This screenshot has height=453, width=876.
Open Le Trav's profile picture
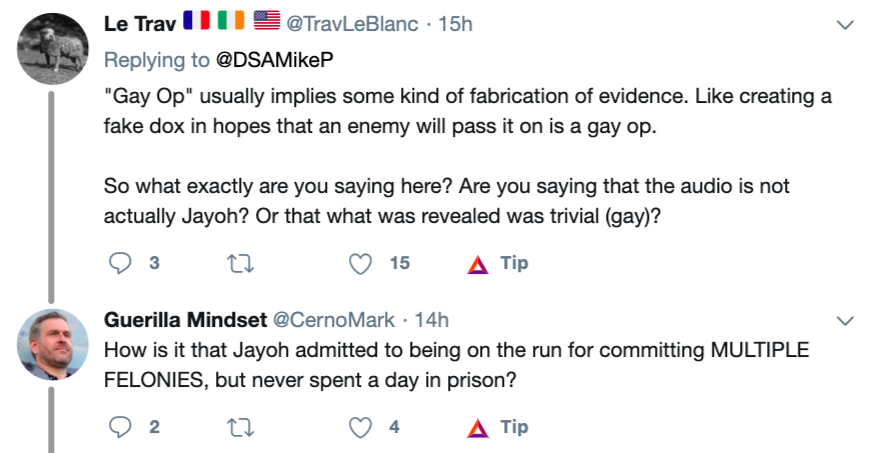pos(53,50)
